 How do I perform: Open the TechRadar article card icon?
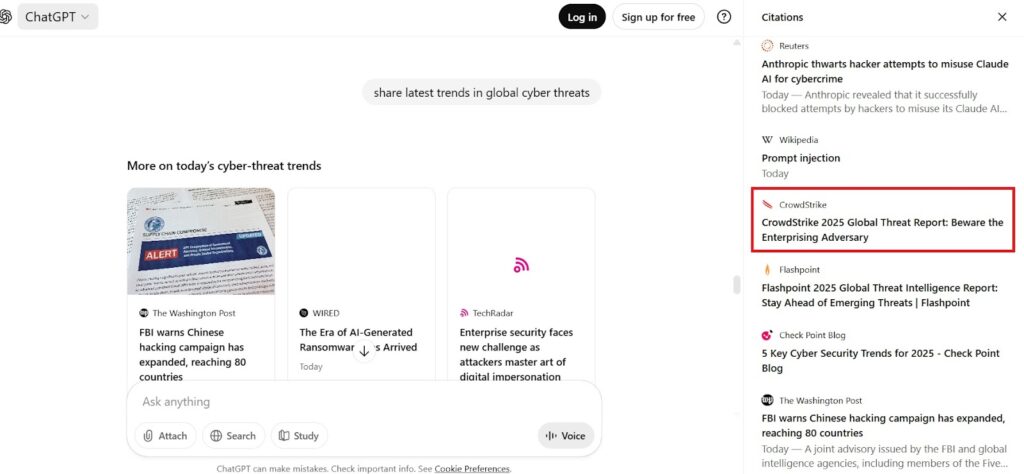[520, 264]
